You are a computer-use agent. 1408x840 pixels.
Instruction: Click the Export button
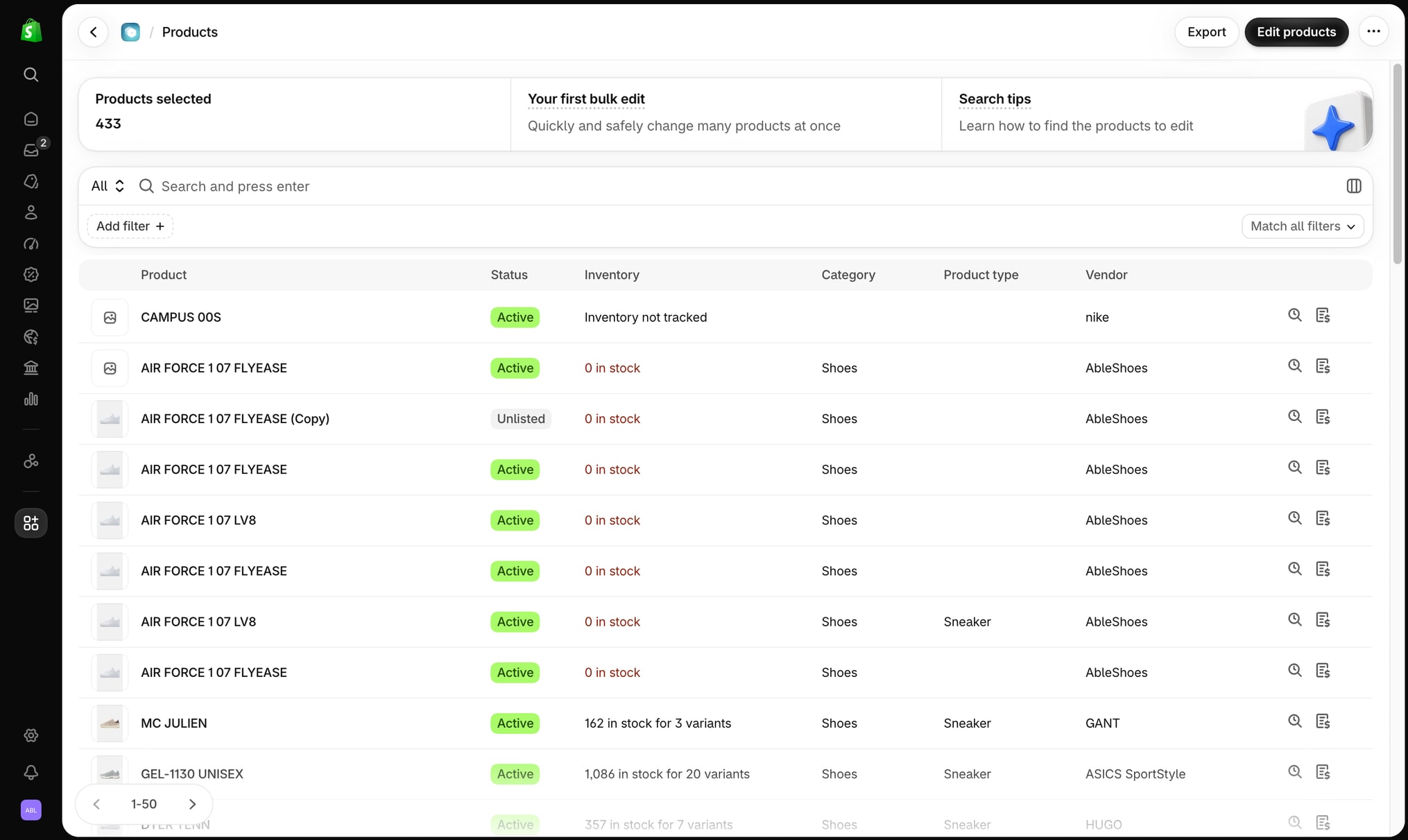[1206, 32]
